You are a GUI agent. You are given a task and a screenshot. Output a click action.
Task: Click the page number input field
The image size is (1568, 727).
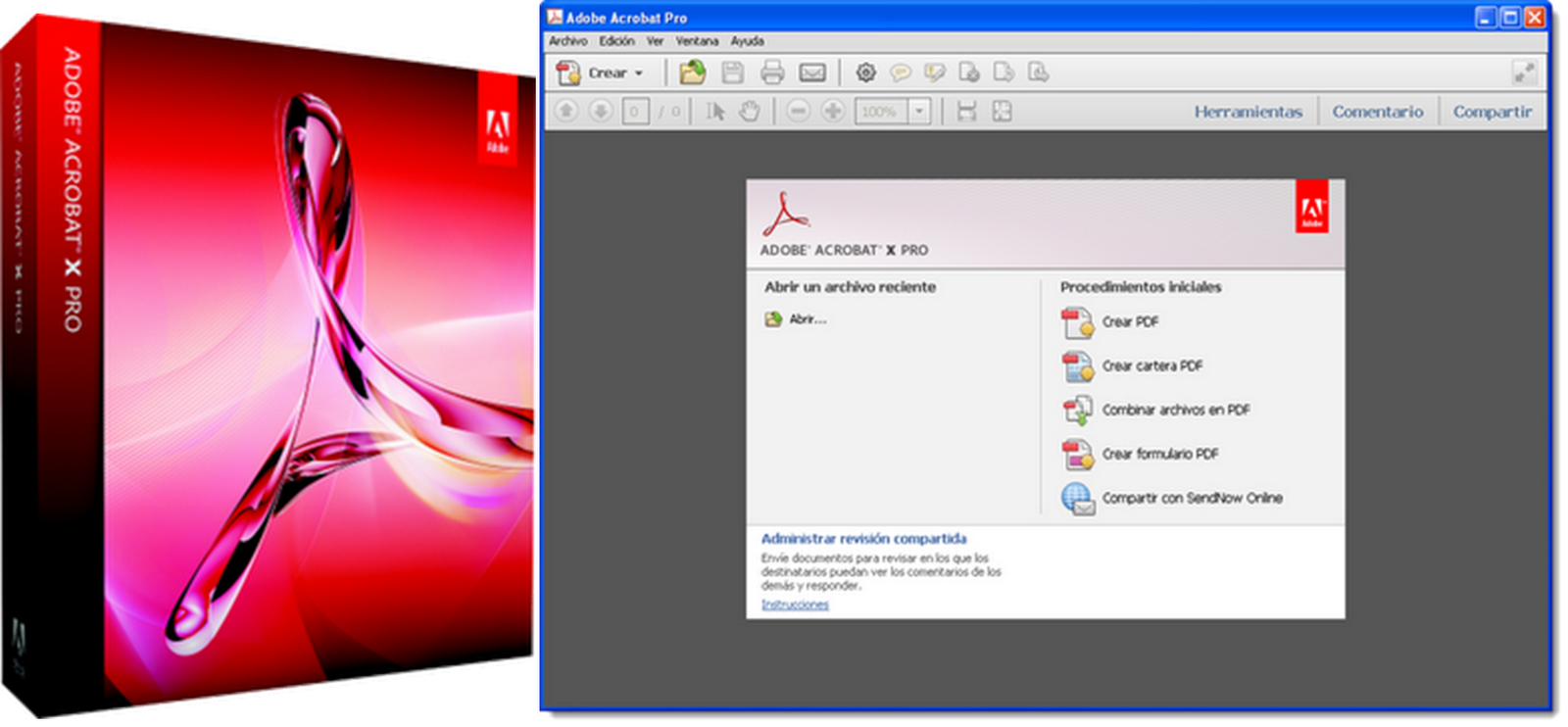(x=634, y=112)
